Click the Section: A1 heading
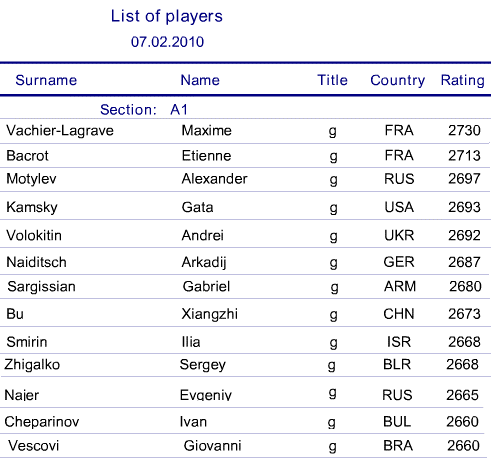503x459 pixels. click(x=144, y=110)
